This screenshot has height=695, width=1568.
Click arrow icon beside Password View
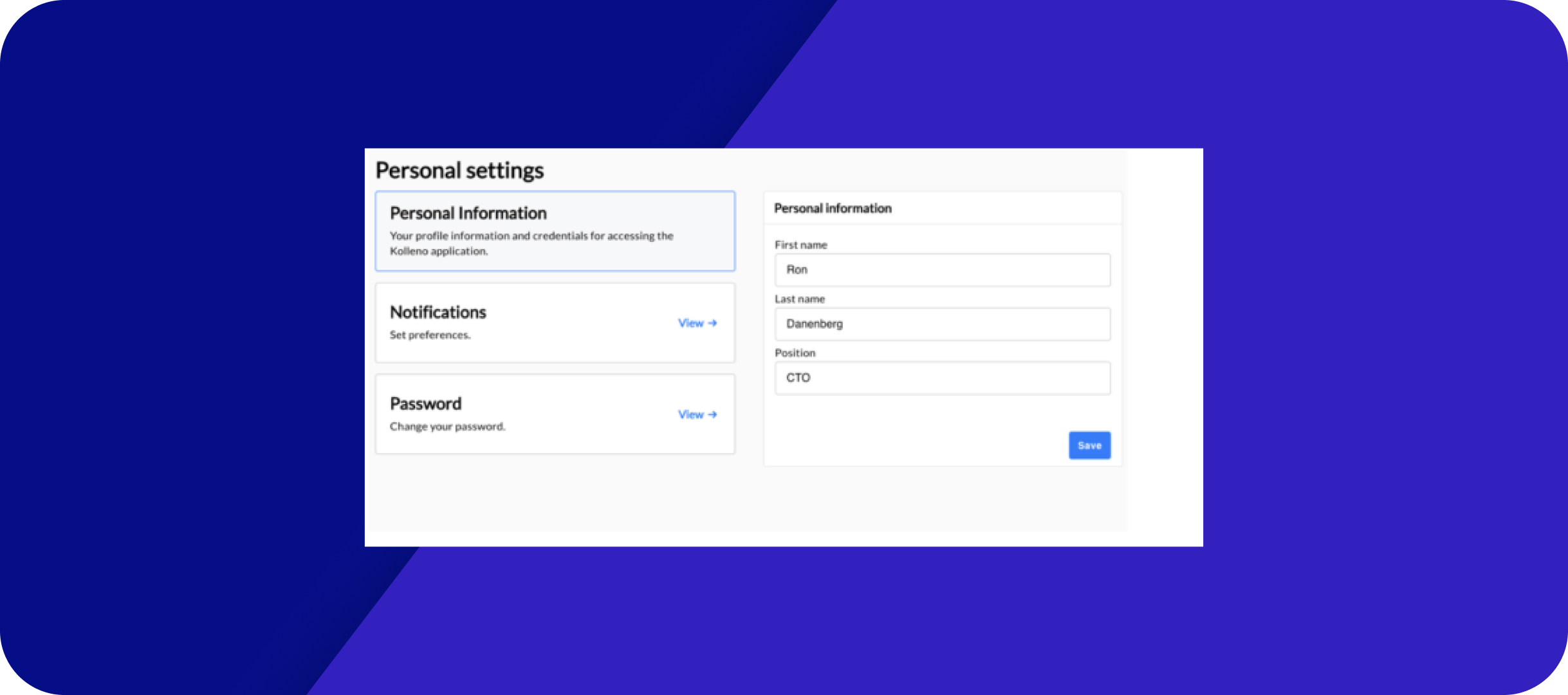712,414
